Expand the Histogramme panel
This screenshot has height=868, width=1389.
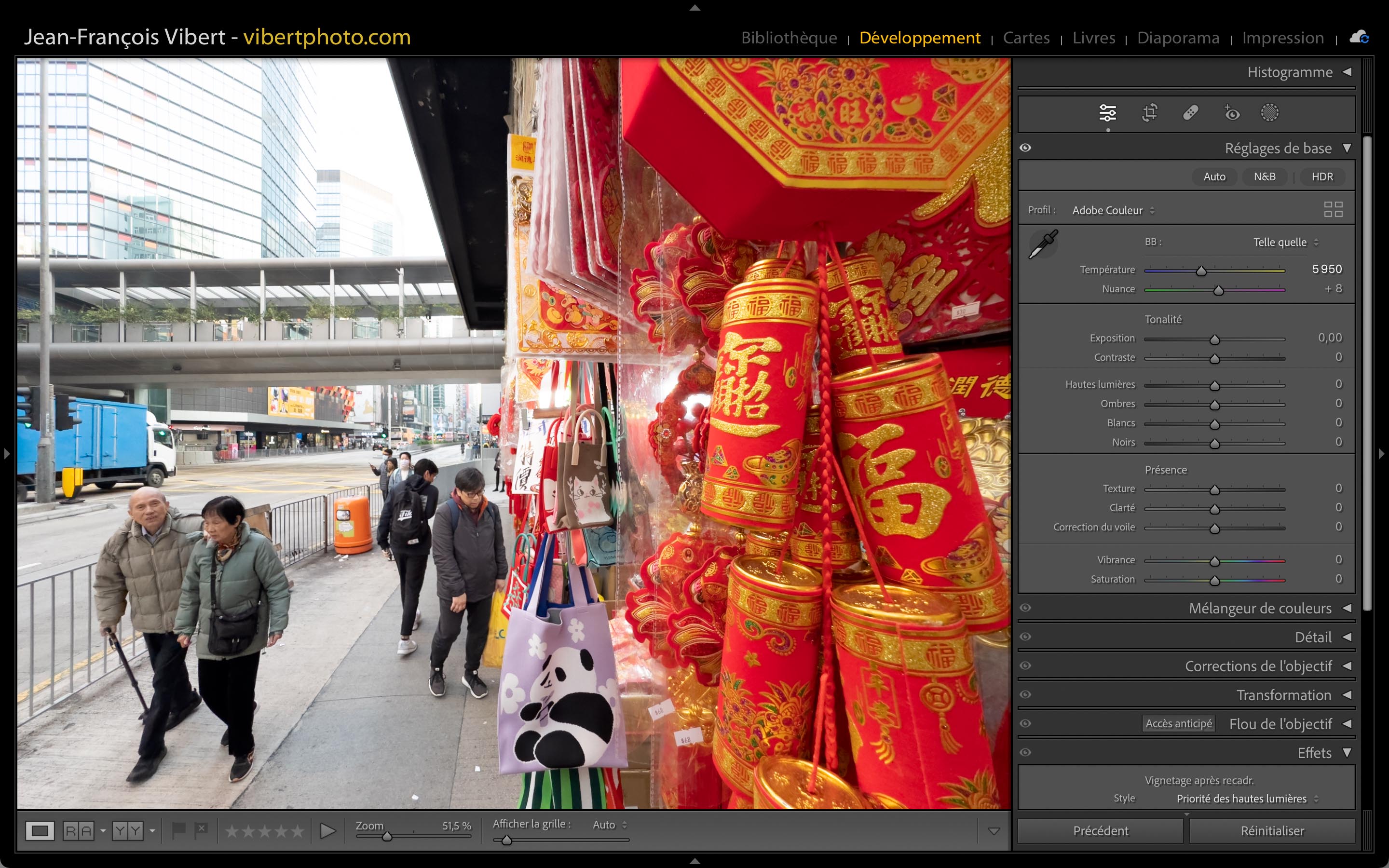click(1347, 72)
